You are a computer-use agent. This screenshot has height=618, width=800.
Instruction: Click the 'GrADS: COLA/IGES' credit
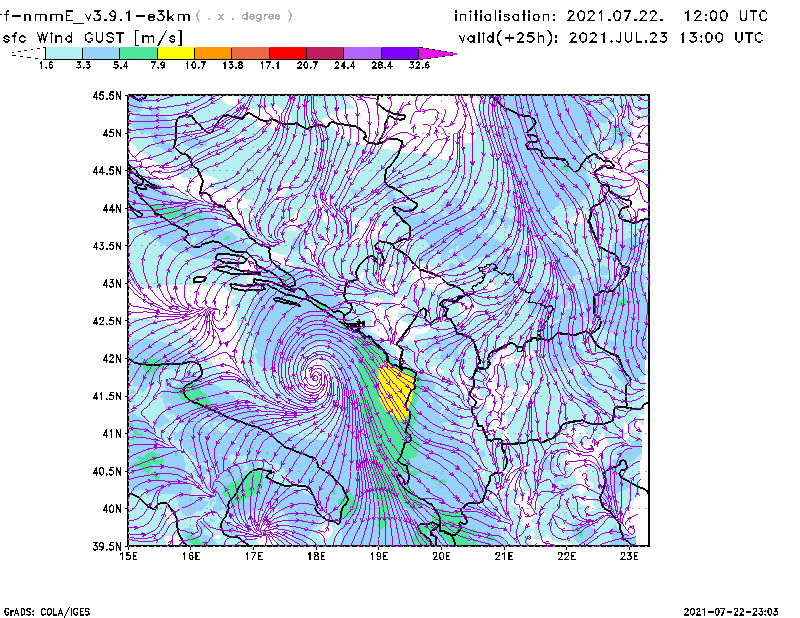pos(47,612)
